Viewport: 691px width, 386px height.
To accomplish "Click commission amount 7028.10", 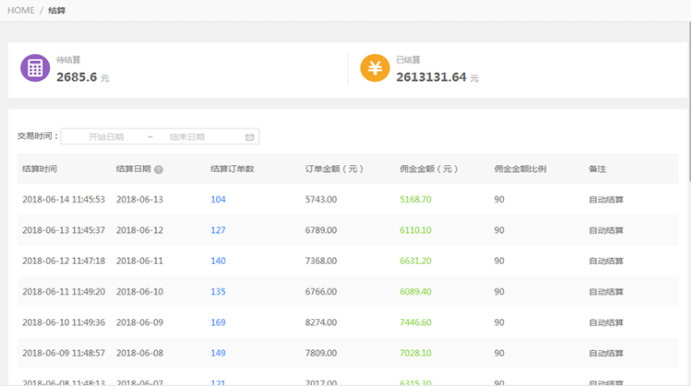I will click(x=416, y=353).
